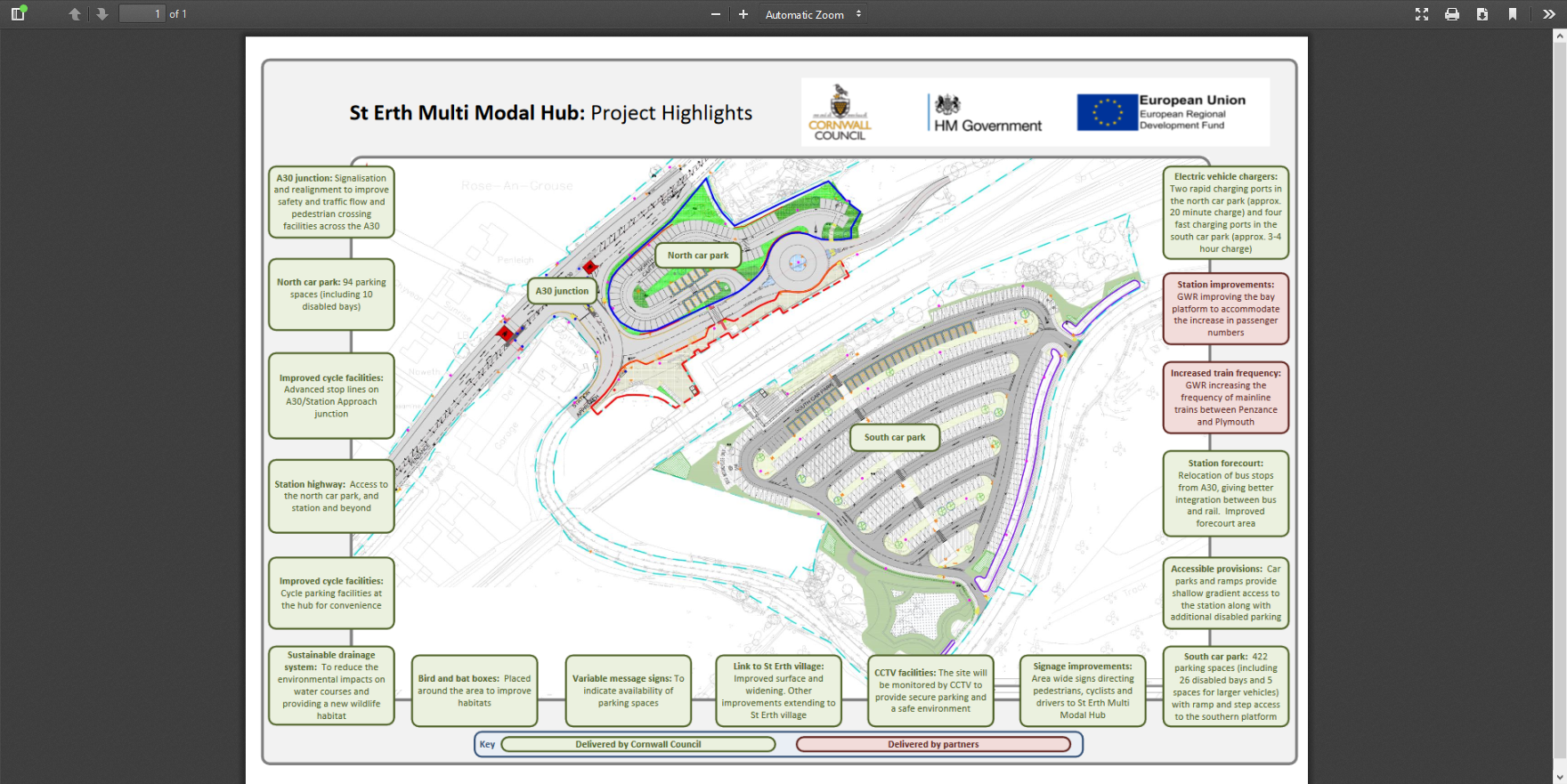This screenshot has height=784, width=1567.
Task: Open the Automatic Zoom dropdown
Action: pos(813,14)
